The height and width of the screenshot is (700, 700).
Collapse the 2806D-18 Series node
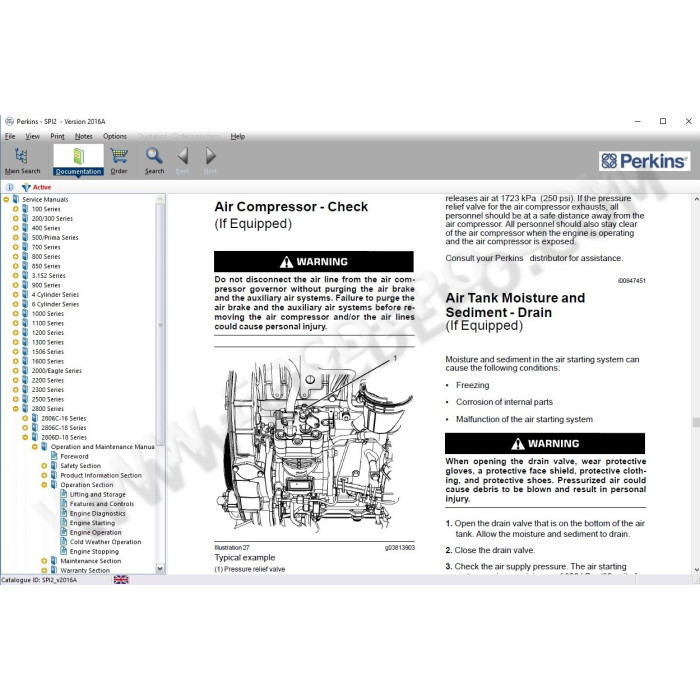click(25, 437)
